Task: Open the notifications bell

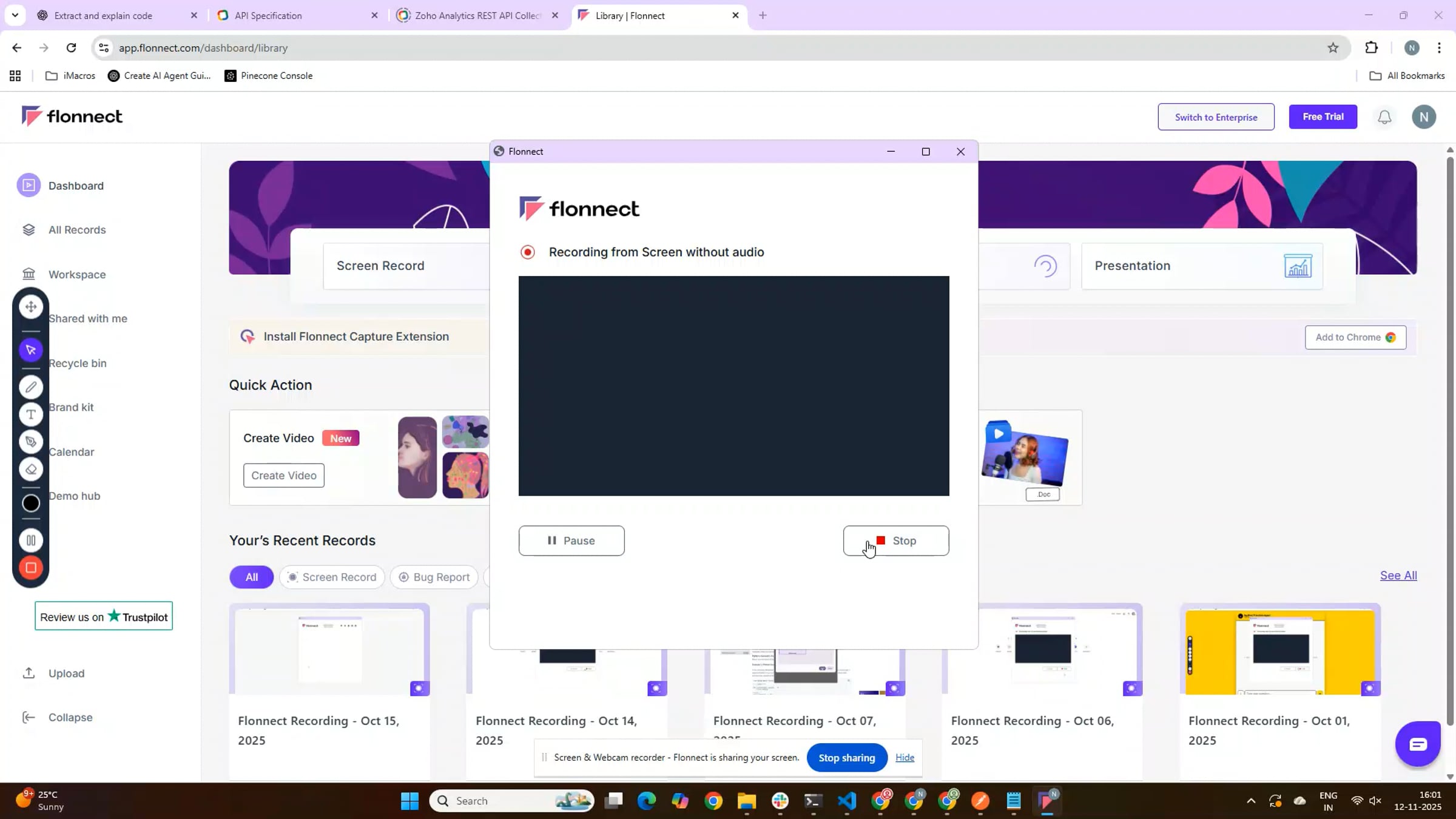Action: [1384, 116]
